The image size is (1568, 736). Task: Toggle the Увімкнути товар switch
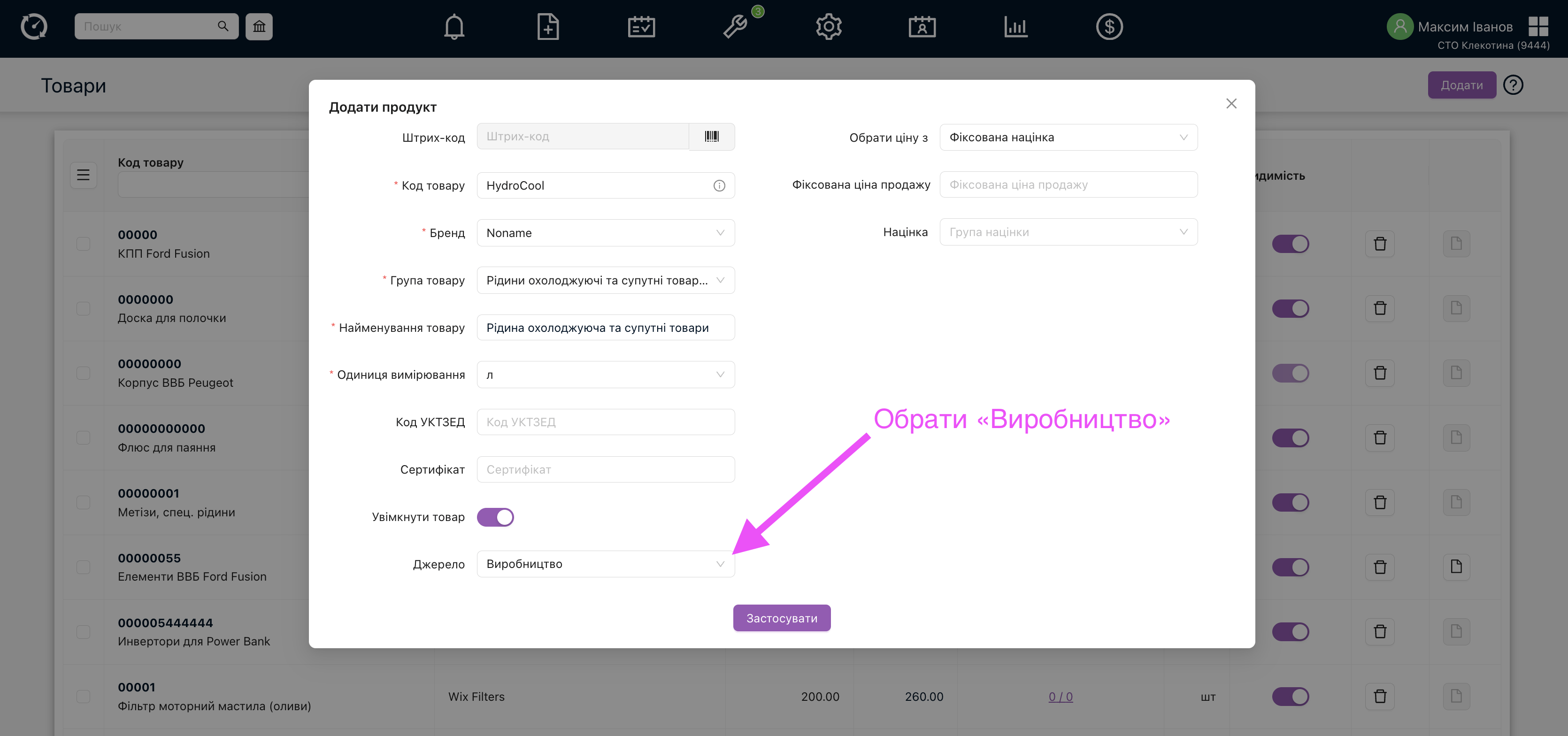coord(495,517)
